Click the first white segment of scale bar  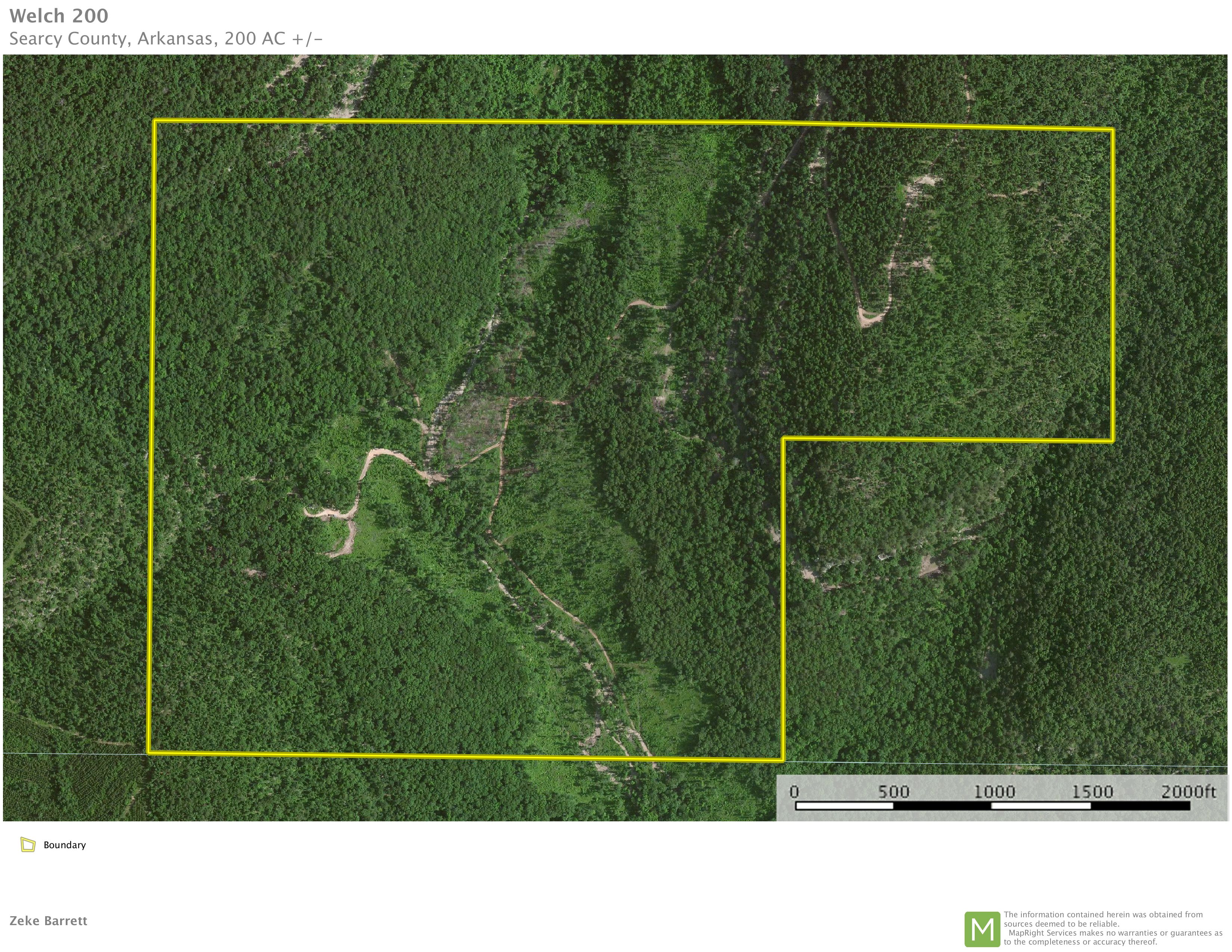click(844, 805)
